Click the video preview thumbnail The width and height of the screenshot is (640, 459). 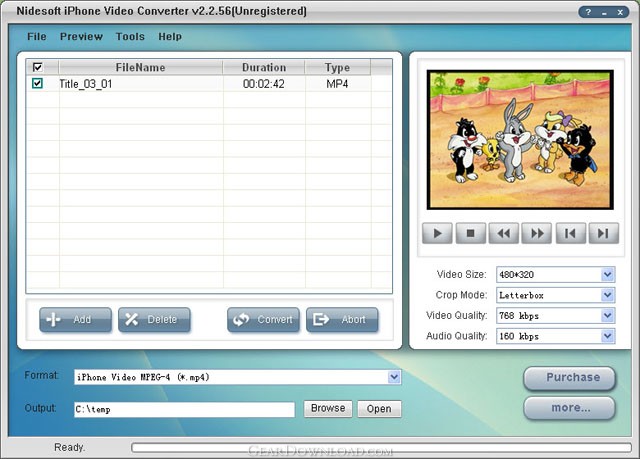(520, 140)
